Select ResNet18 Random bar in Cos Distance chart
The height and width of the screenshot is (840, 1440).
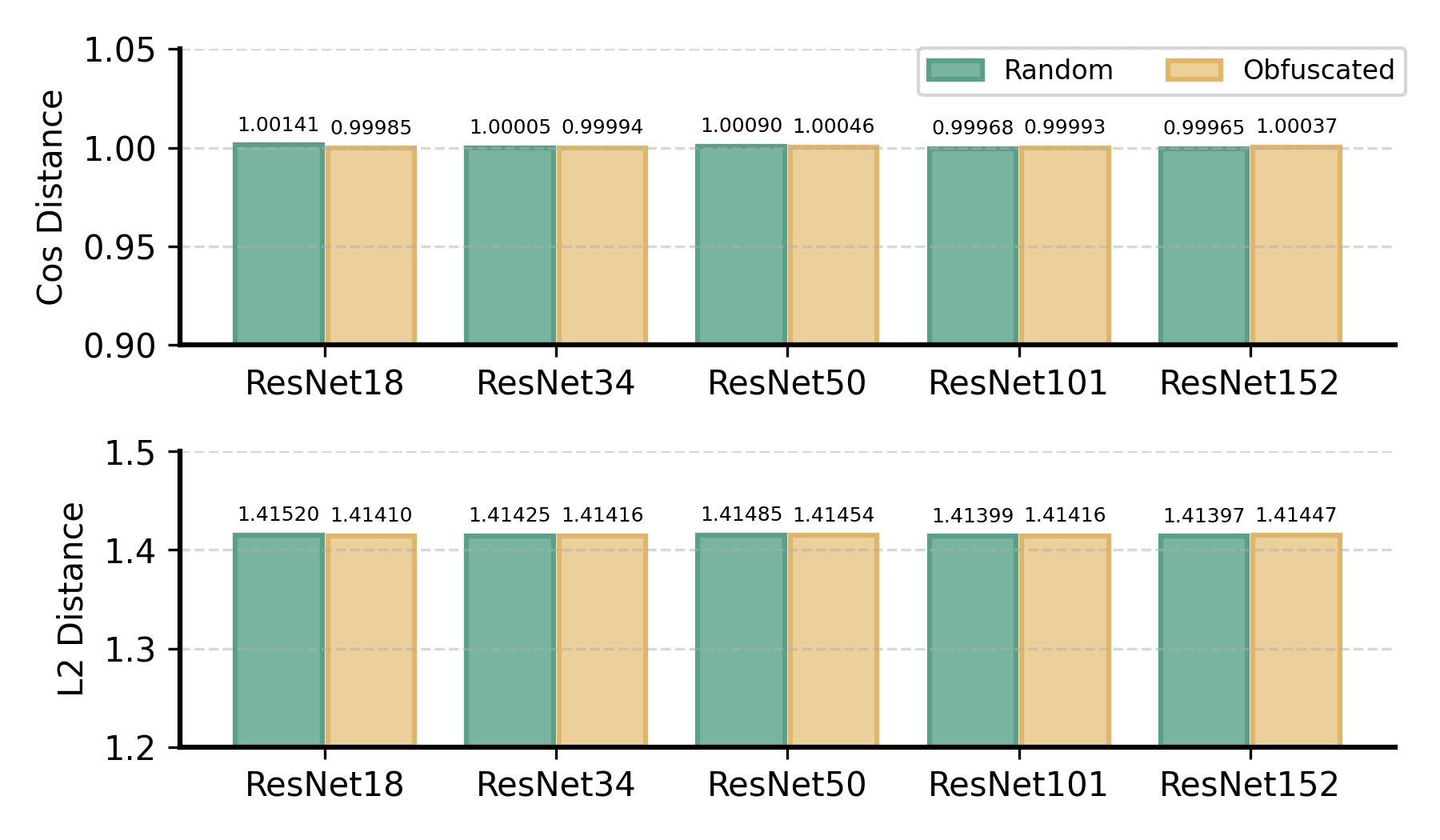click(278, 244)
